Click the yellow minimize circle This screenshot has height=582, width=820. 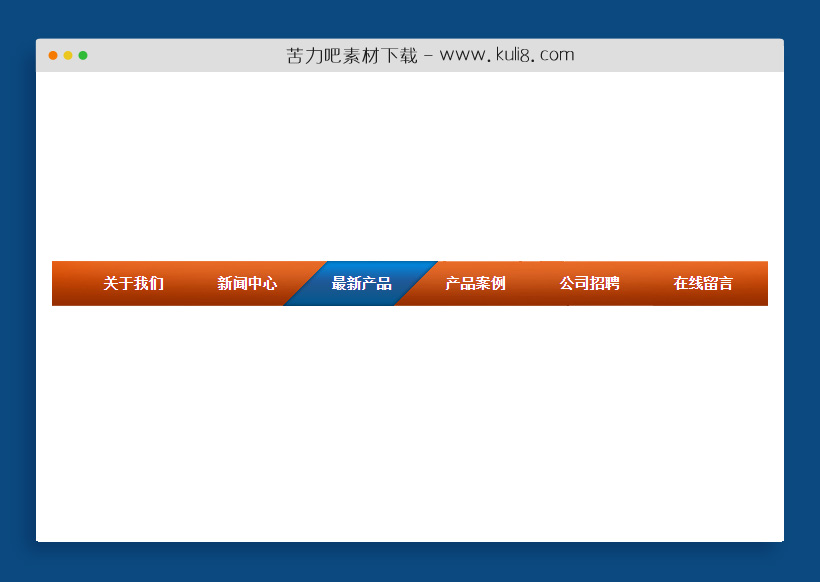68,56
